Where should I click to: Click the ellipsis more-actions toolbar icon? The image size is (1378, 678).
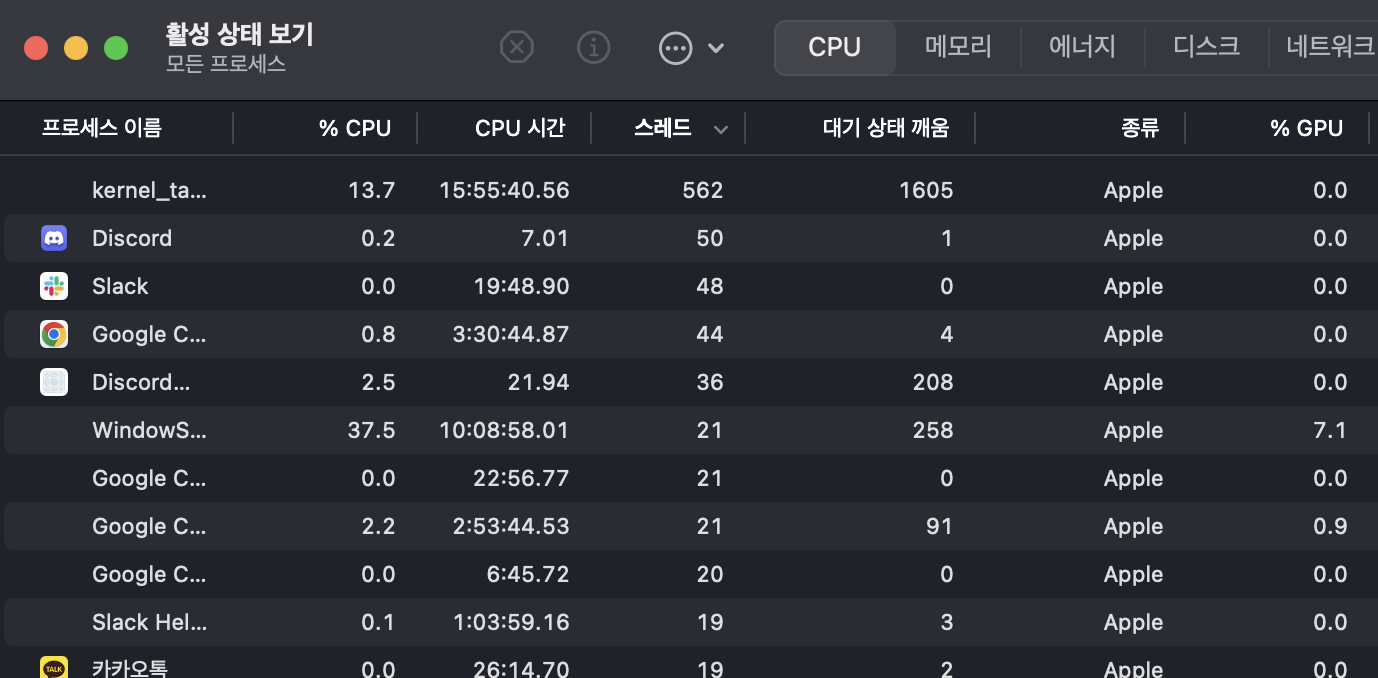pos(676,47)
